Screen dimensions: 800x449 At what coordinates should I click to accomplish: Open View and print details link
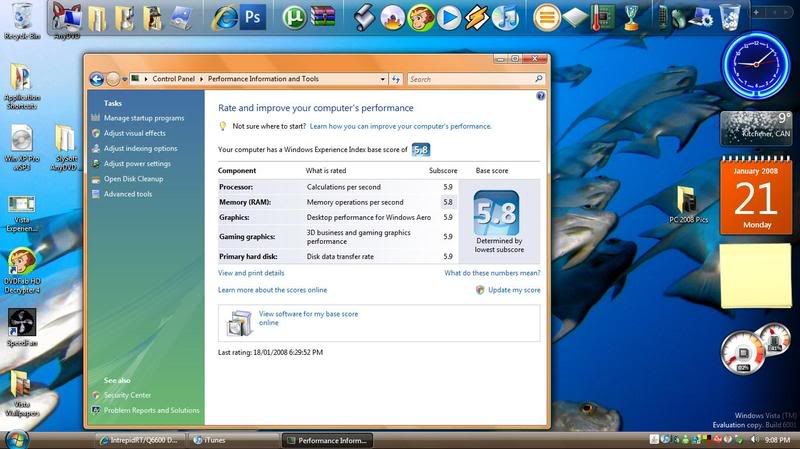(x=251, y=273)
